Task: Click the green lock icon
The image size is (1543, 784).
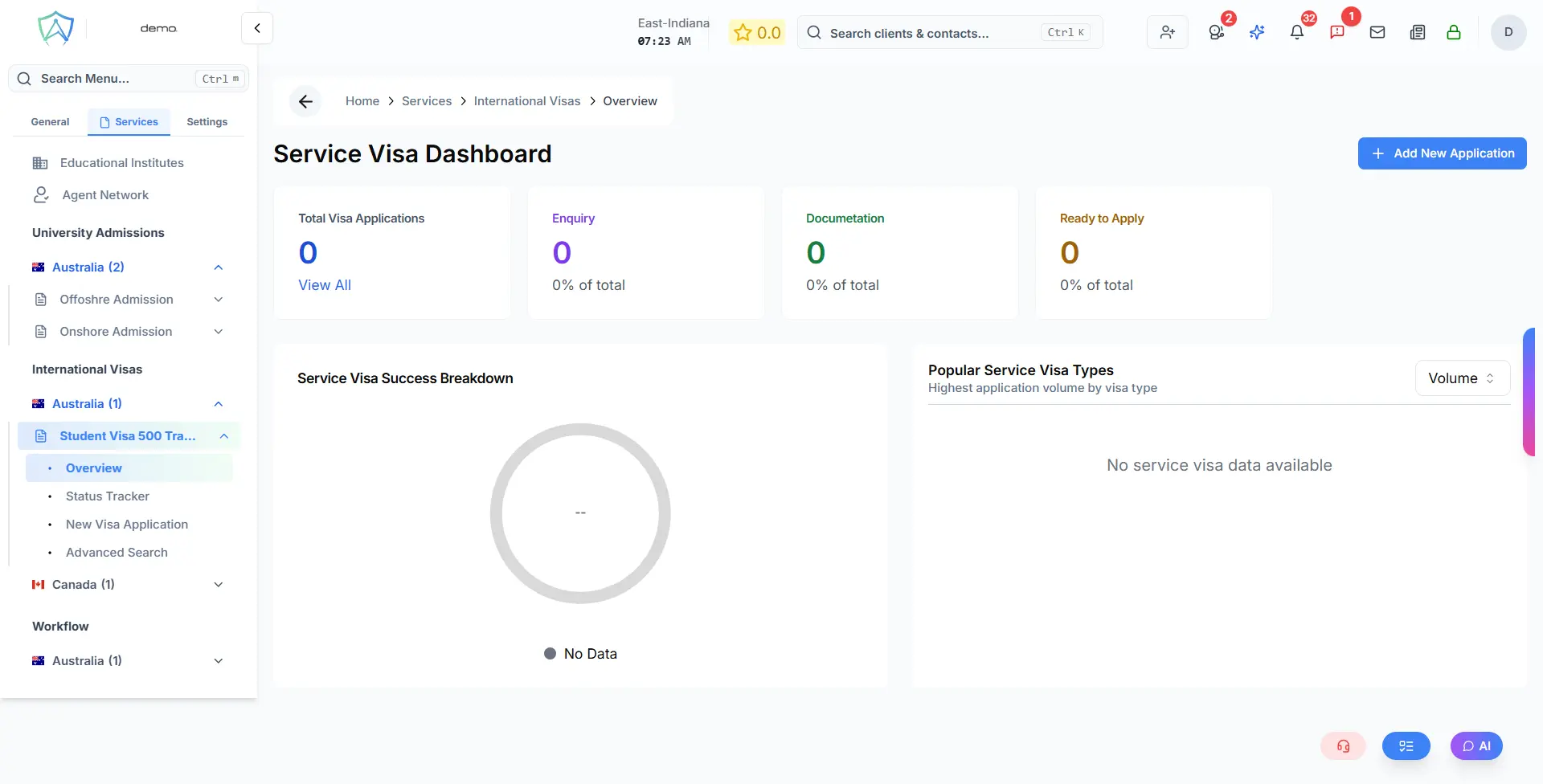Action: point(1453,32)
